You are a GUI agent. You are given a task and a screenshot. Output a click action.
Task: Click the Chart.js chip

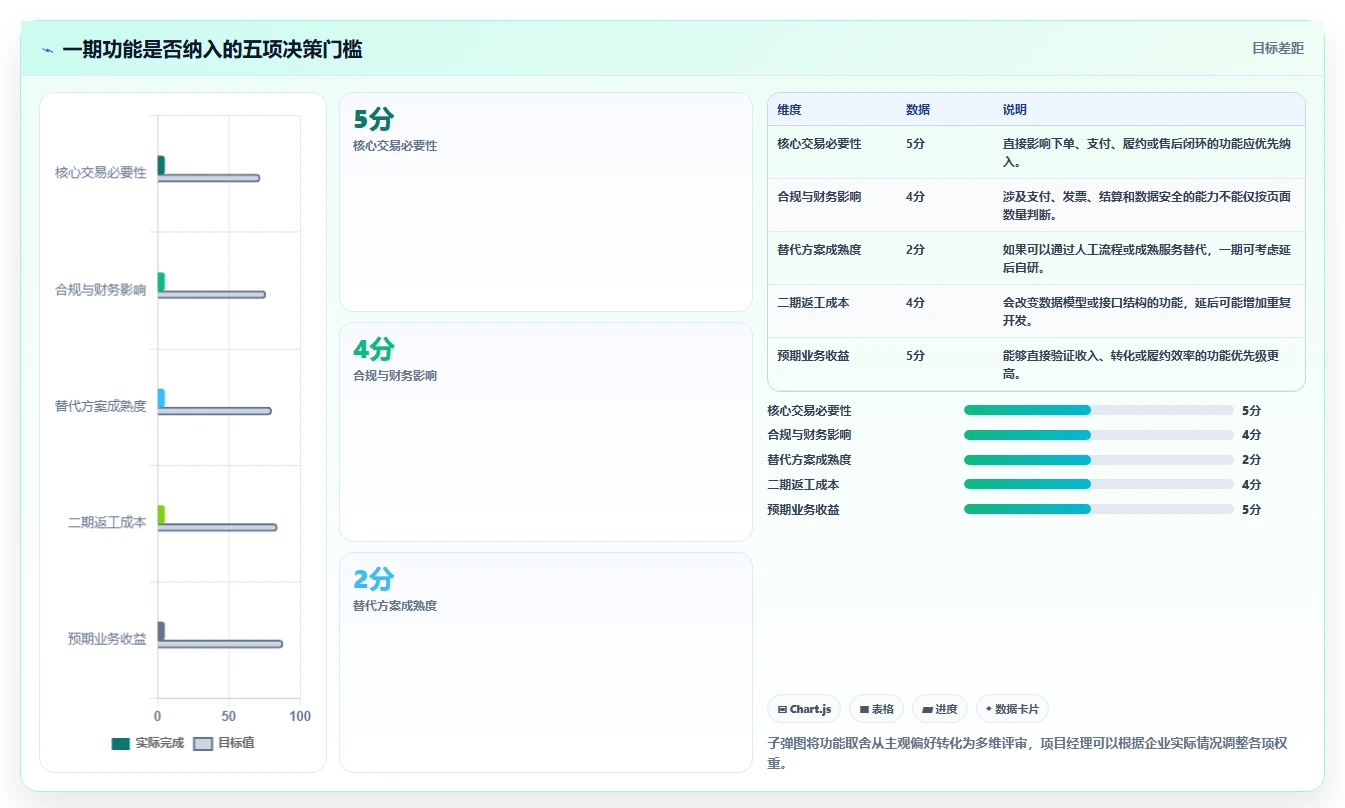tap(804, 709)
